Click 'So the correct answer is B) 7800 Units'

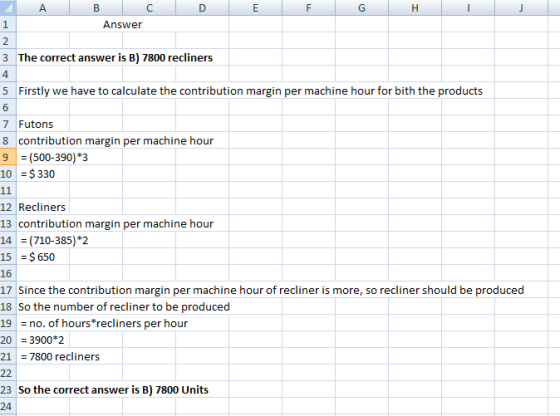tap(113, 390)
